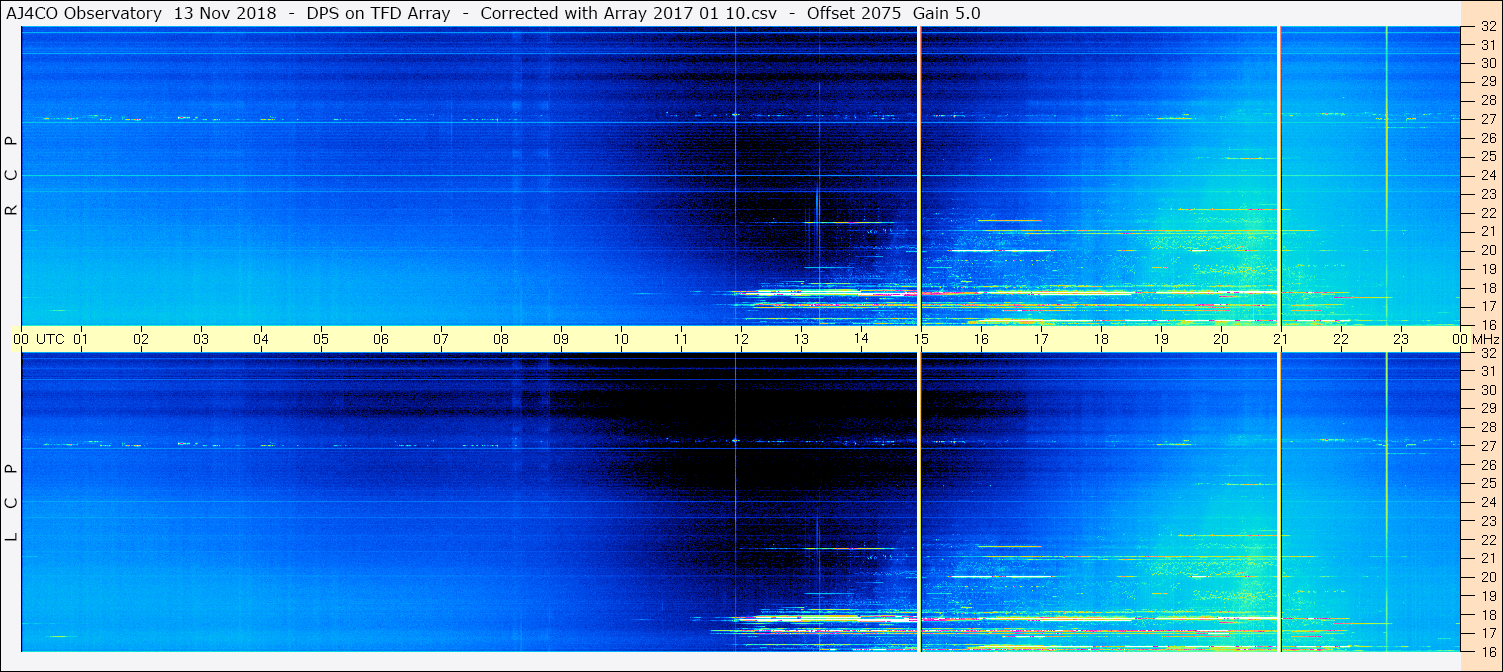This screenshot has width=1503, height=672.
Task: Click the 21 MHz label on the LCP scale
Action: point(1488,558)
